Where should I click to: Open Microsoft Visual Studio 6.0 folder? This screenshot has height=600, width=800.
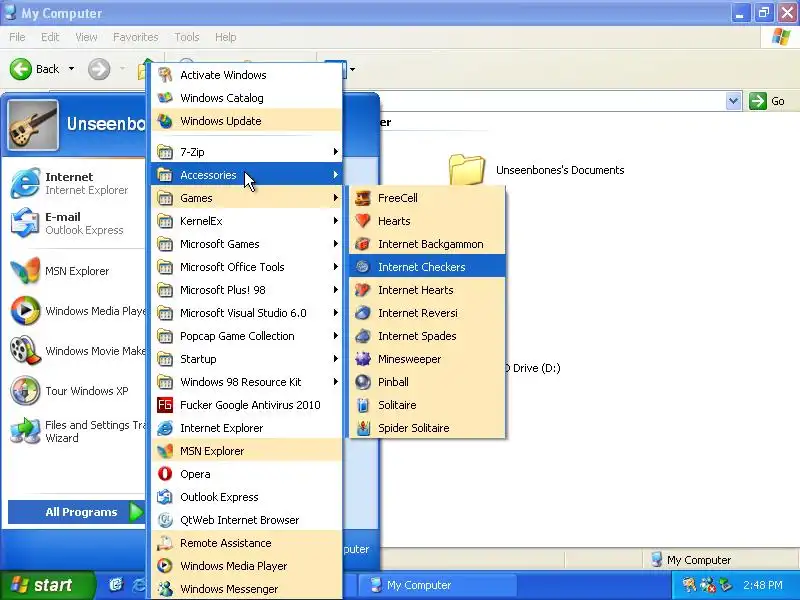(x=246, y=313)
